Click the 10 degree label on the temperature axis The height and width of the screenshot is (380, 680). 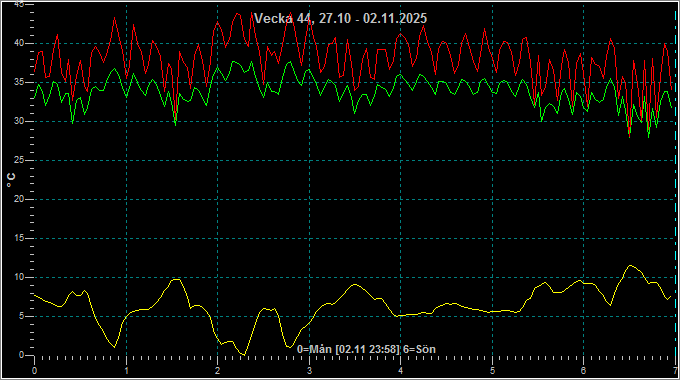click(x=19, y=277)
